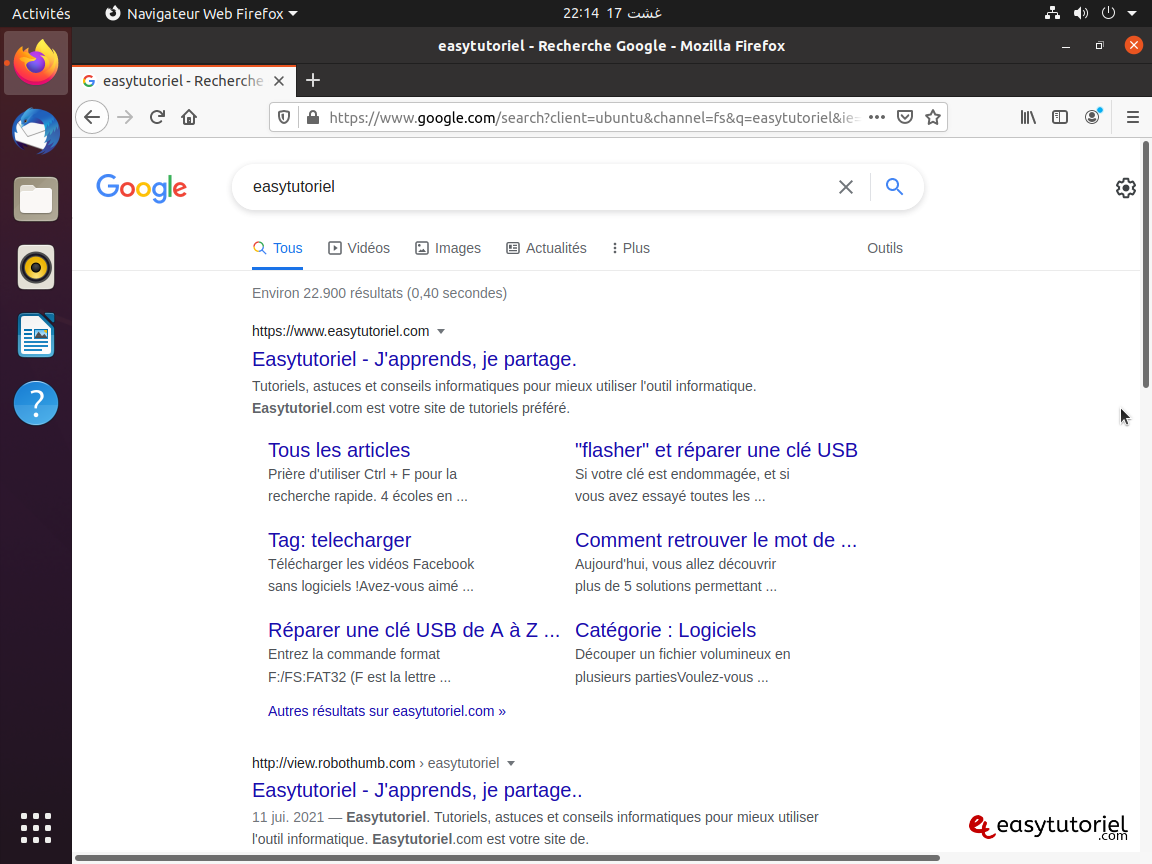Open Files manager in dock
Screen dimensions: 1152x864
click(x=36, y=199)
